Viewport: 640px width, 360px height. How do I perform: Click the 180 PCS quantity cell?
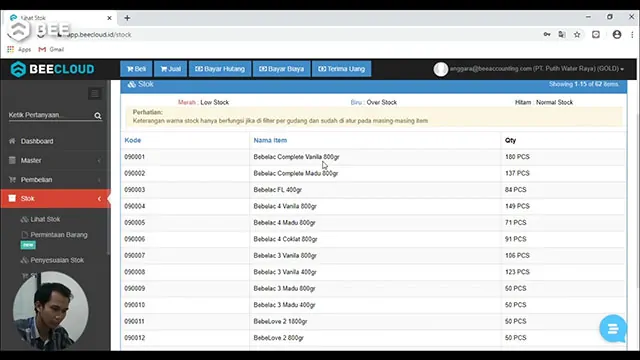point(517,157)
